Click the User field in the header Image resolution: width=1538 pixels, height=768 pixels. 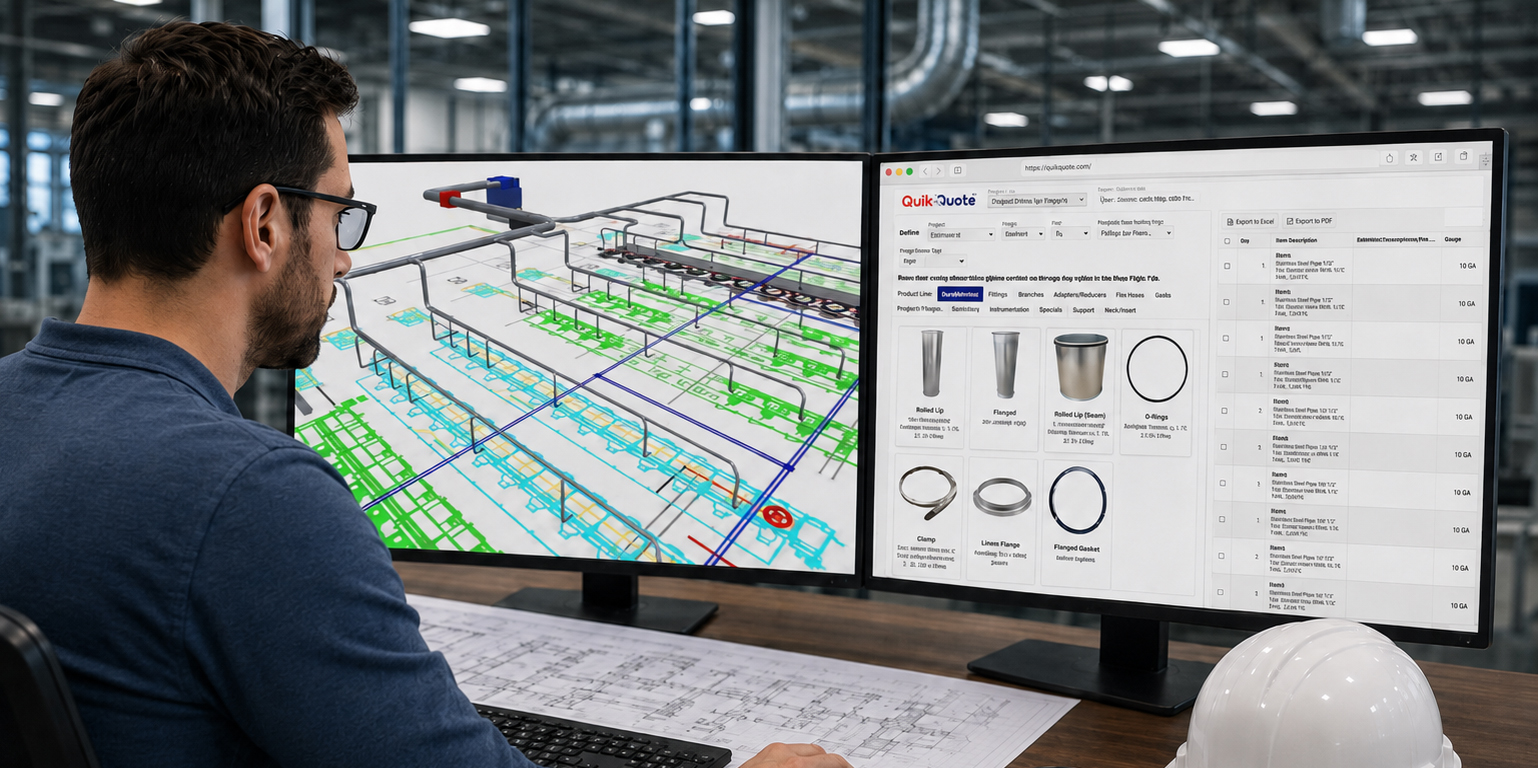(1146, 198)
